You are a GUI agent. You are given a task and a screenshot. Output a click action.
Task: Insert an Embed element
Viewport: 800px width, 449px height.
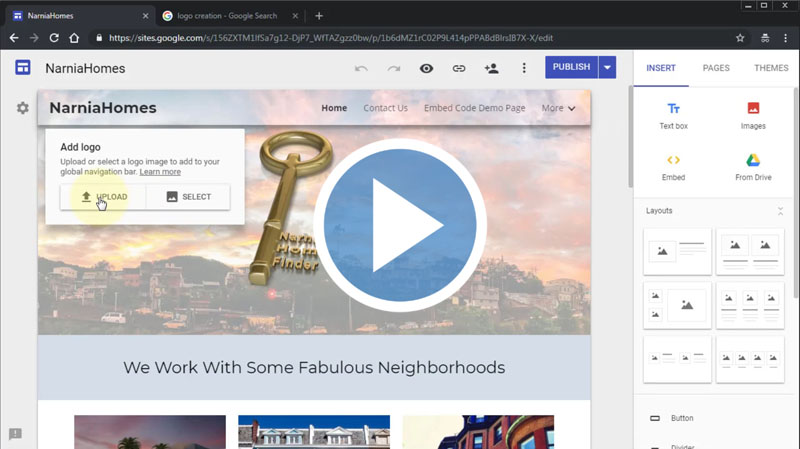673,166
